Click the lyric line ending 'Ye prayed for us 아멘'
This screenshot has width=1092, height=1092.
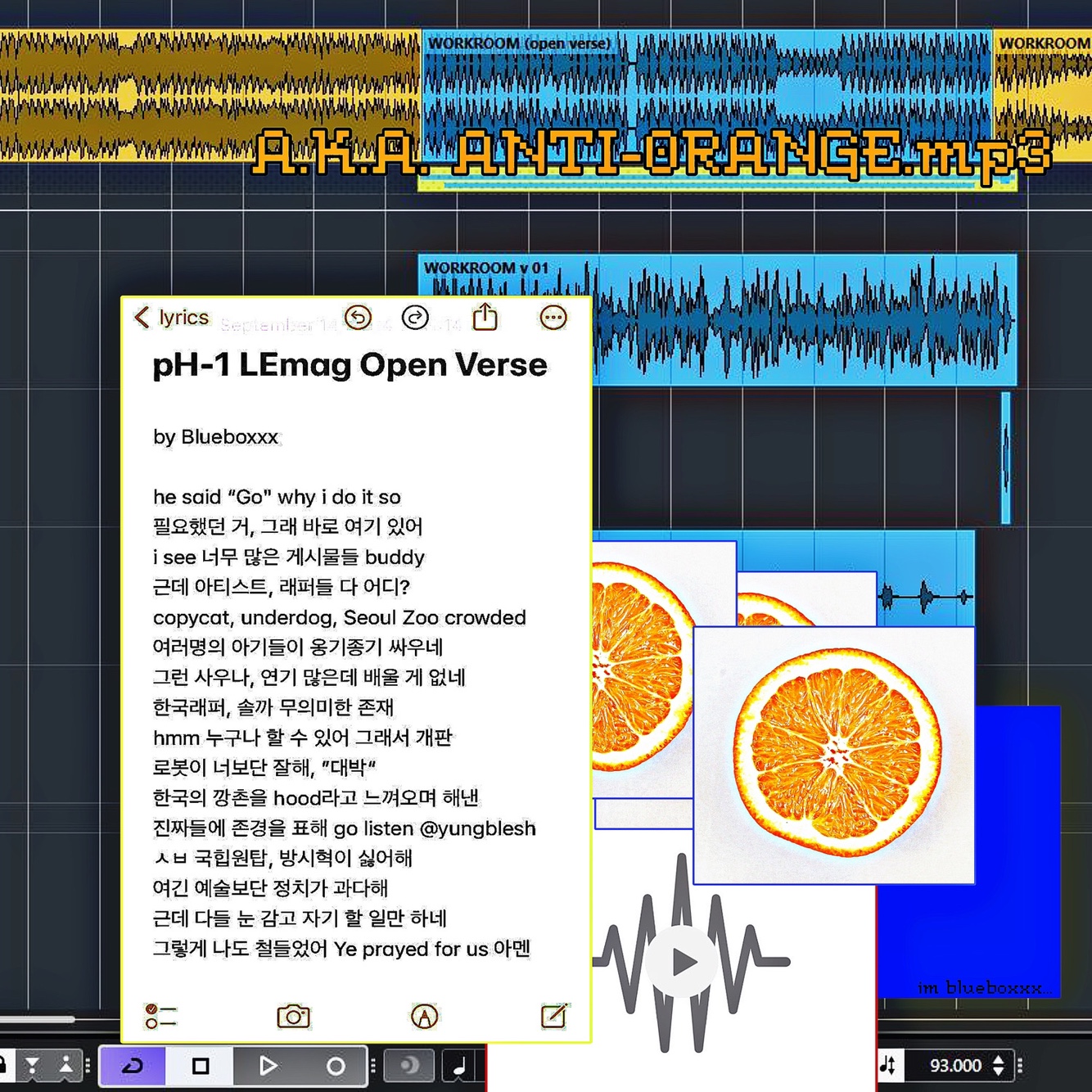[341, 948]
